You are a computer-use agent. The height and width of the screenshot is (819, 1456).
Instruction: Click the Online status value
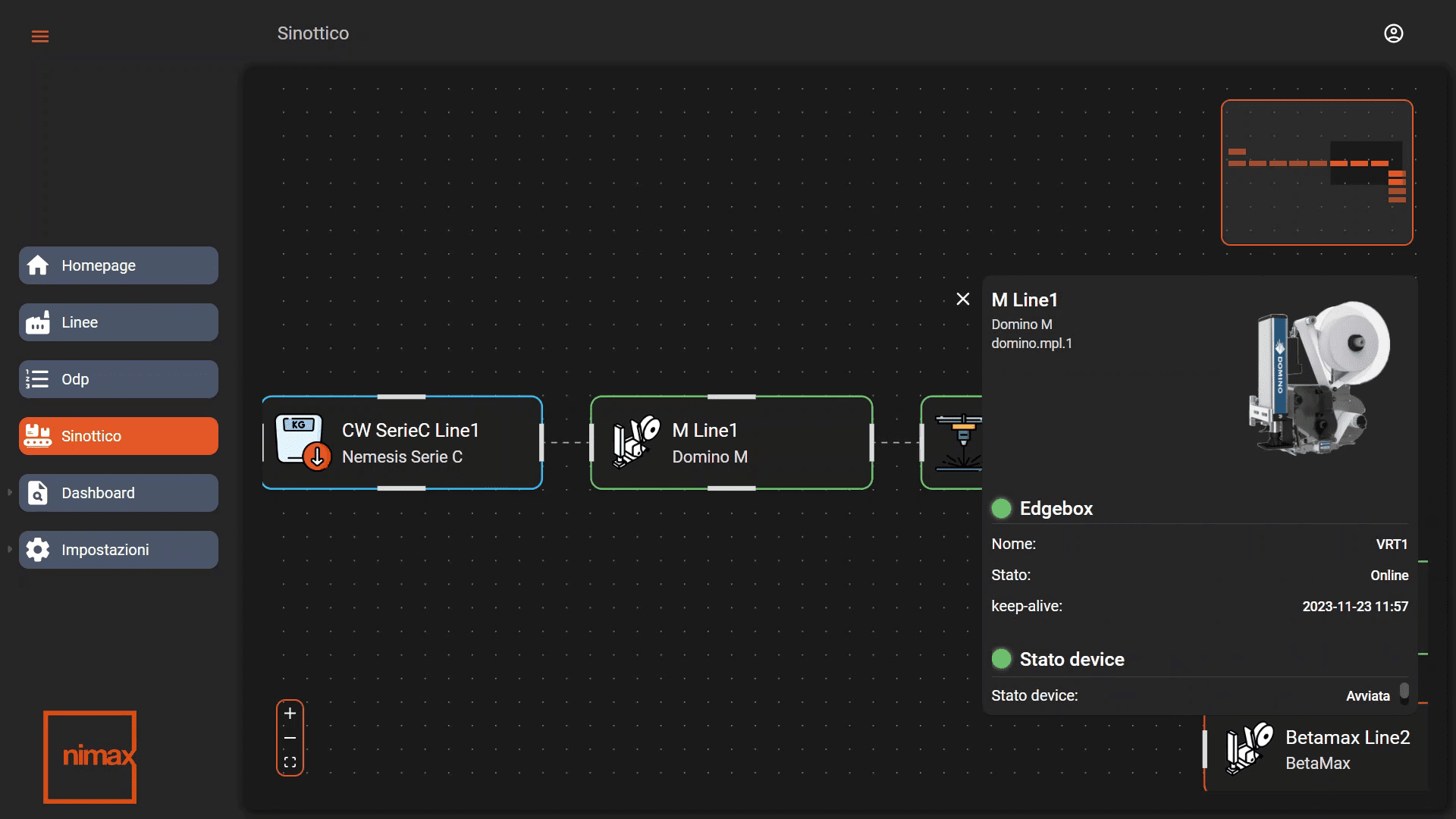pyautogui.click(x=1389, y=576)
